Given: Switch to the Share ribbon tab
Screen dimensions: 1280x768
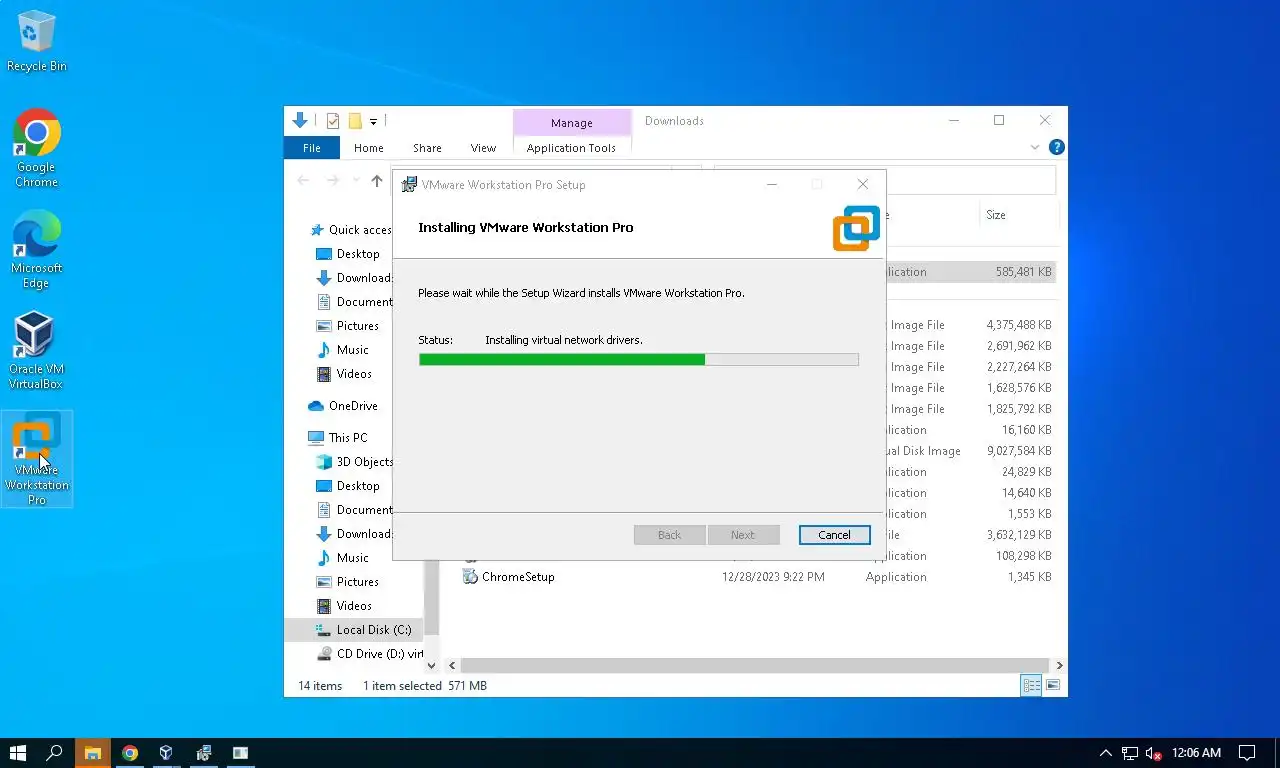Looking at the screenshot, I should (x=427, y=148).
